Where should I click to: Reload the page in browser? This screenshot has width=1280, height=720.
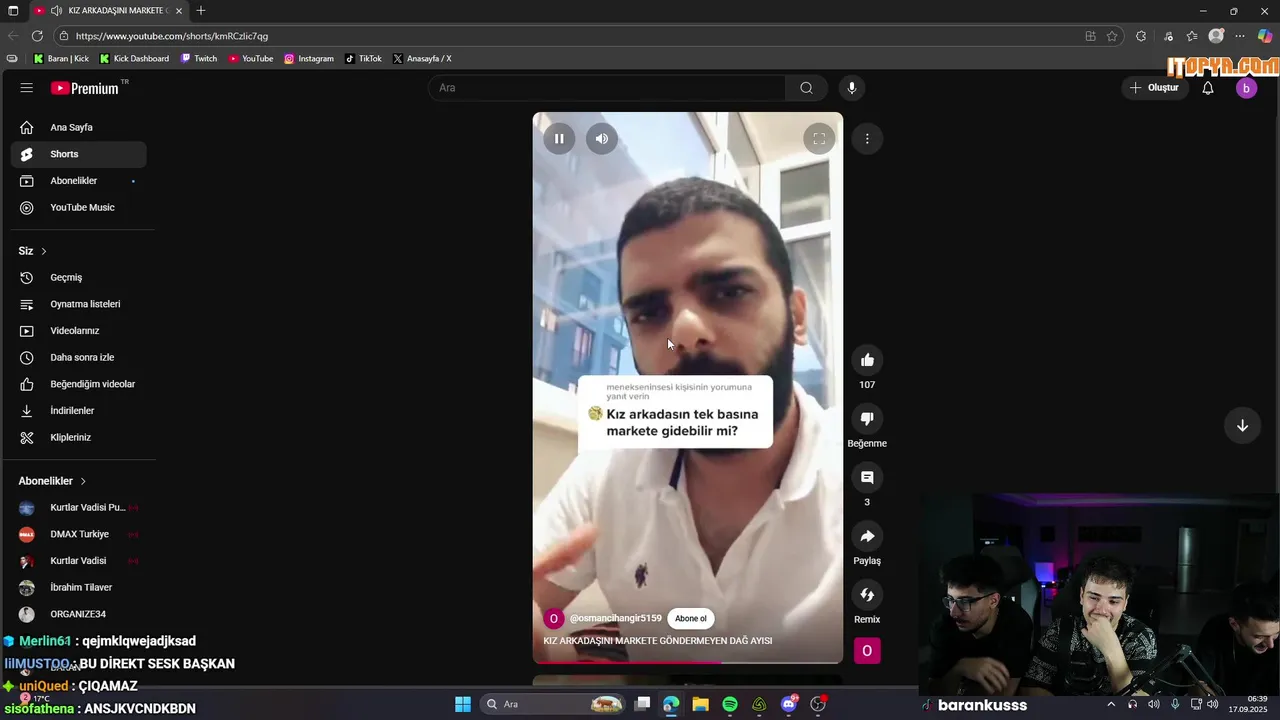(x=37, y=36)
